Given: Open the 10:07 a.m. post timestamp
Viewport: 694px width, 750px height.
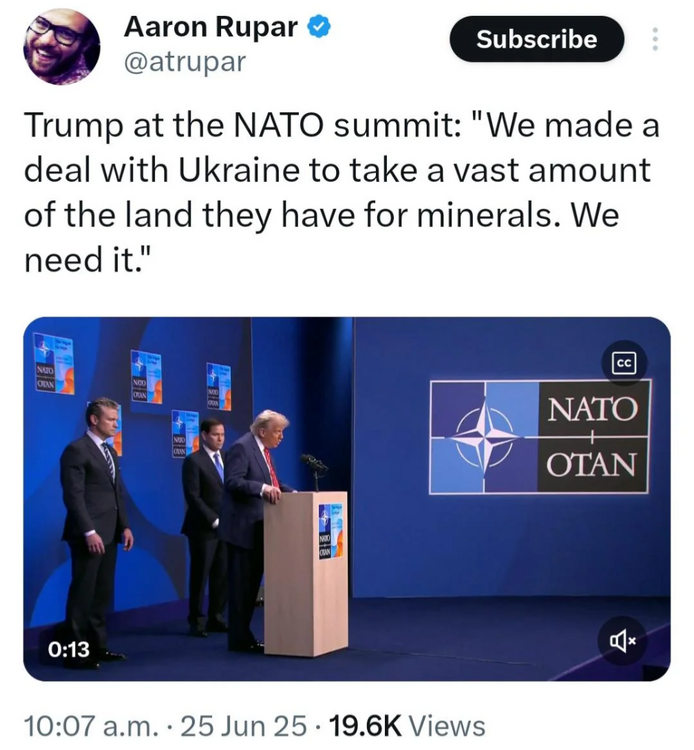Looking at the screenshot, I should (85, 725).
